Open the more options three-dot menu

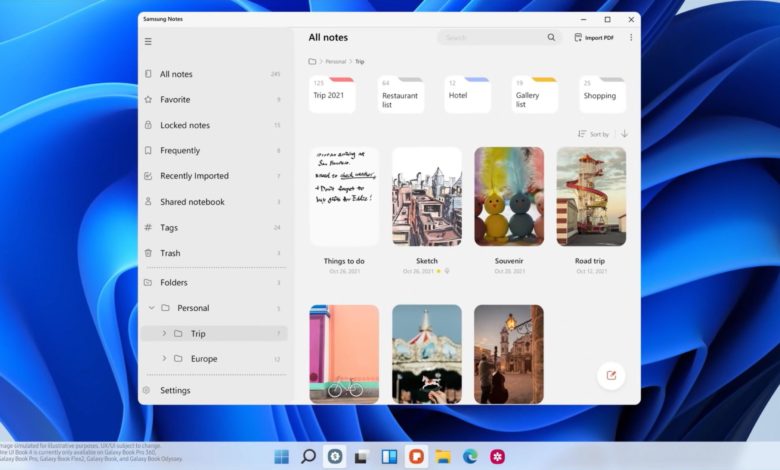tap(631, 38)
